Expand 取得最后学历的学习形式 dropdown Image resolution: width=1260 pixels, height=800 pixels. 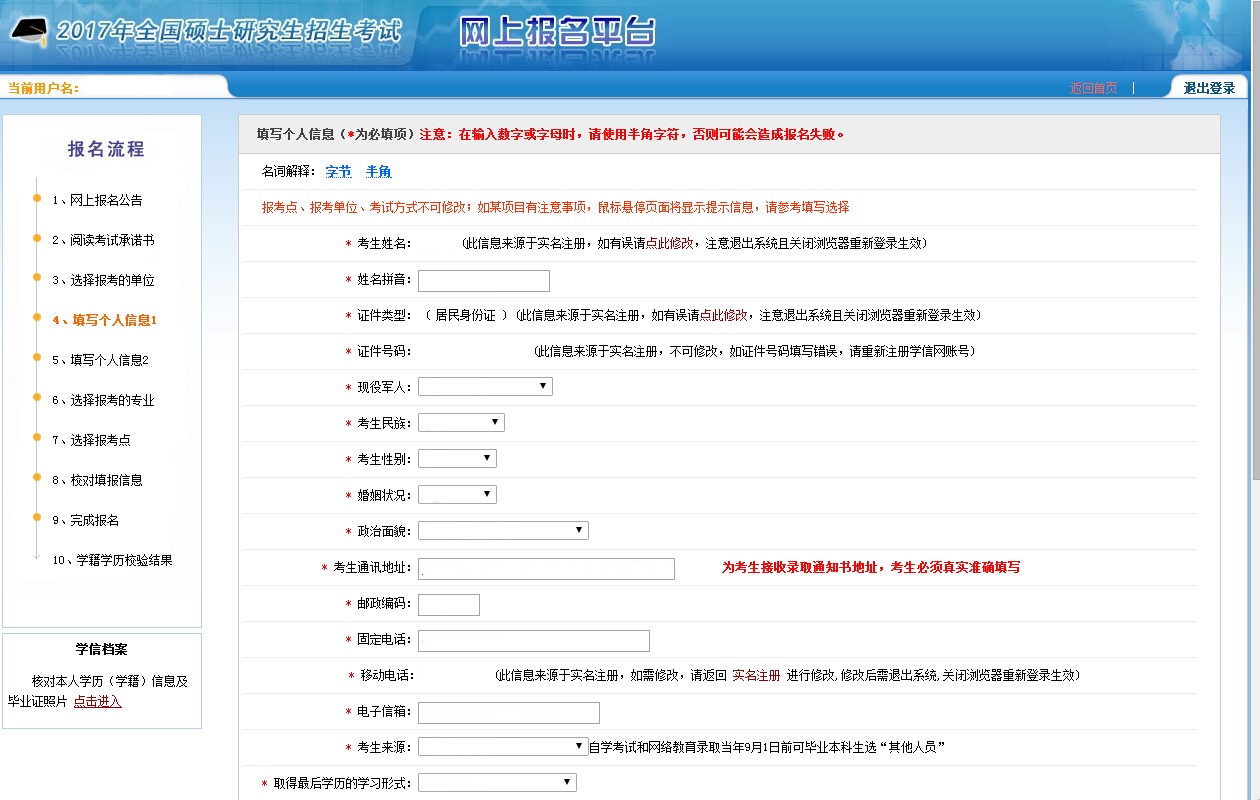pos(497,782)
